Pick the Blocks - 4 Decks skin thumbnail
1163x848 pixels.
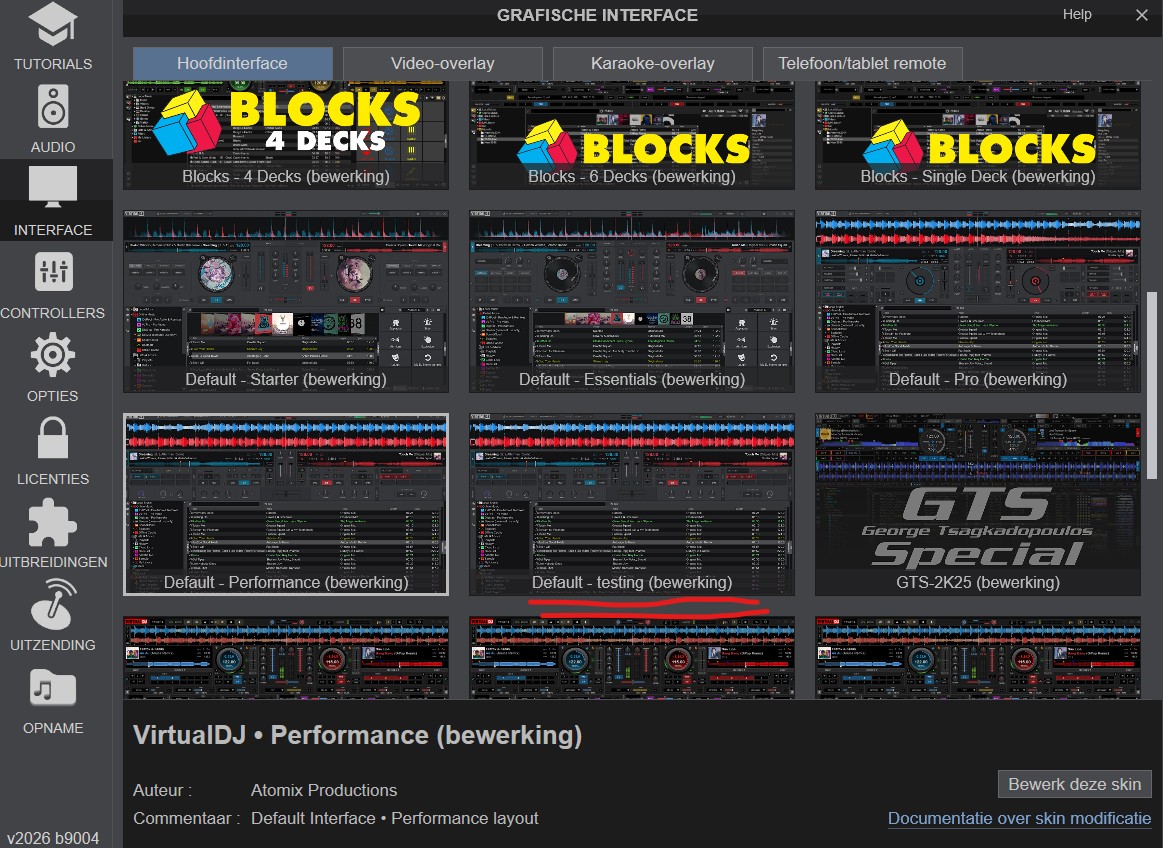point(285,135)
